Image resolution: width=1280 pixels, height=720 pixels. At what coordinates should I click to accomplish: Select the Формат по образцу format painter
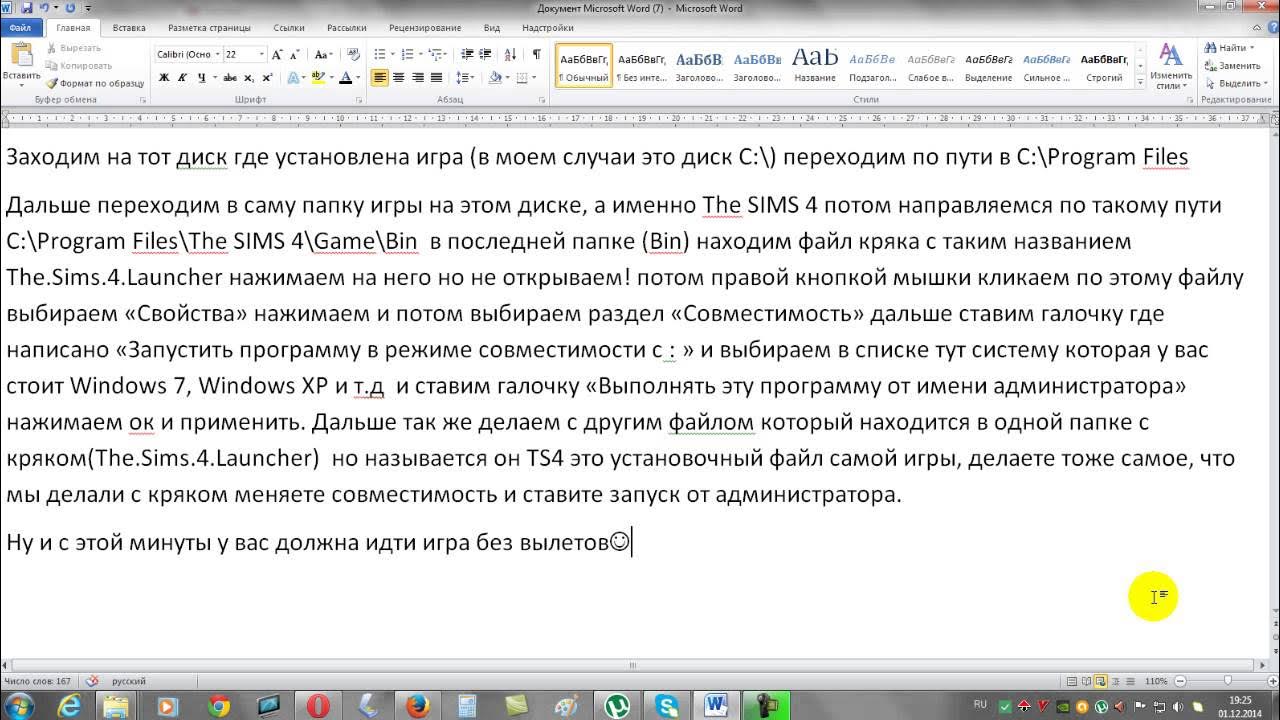pyautogui.click(x=95, y=83)
